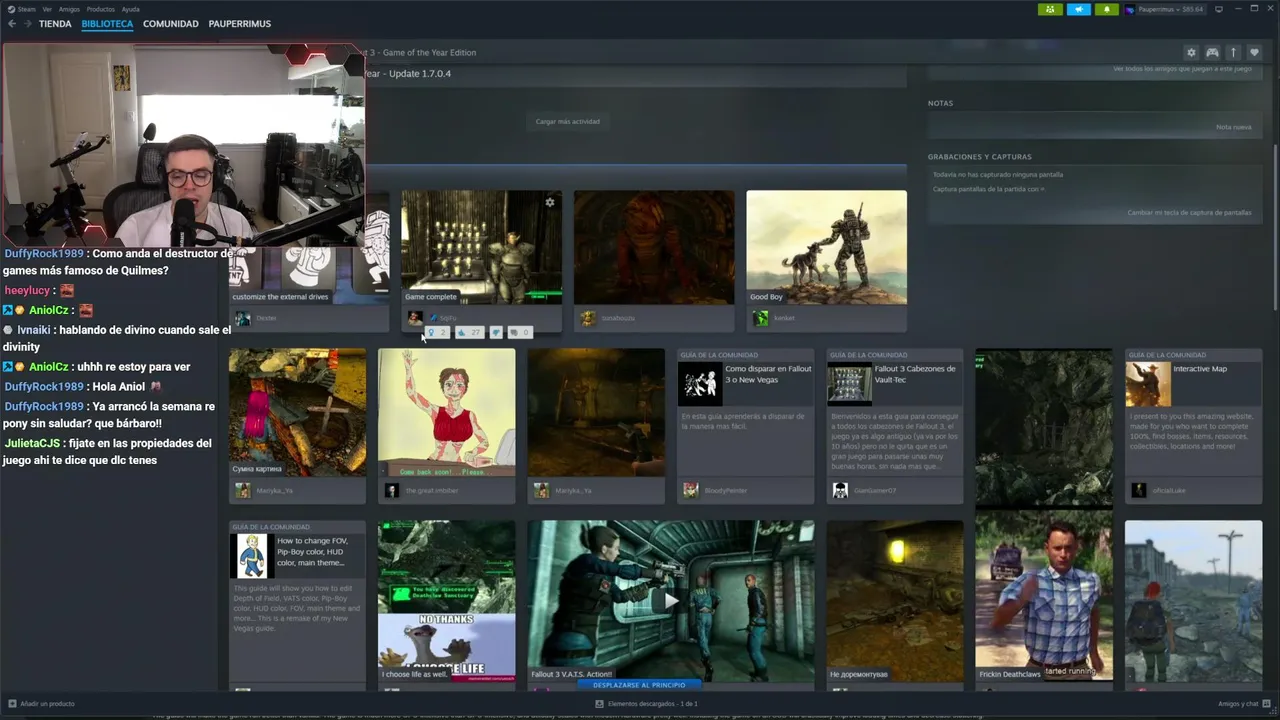This screenshot has width=1280, height=720.
Task: Click the comments icon showing 0
Action: [520, 332]
